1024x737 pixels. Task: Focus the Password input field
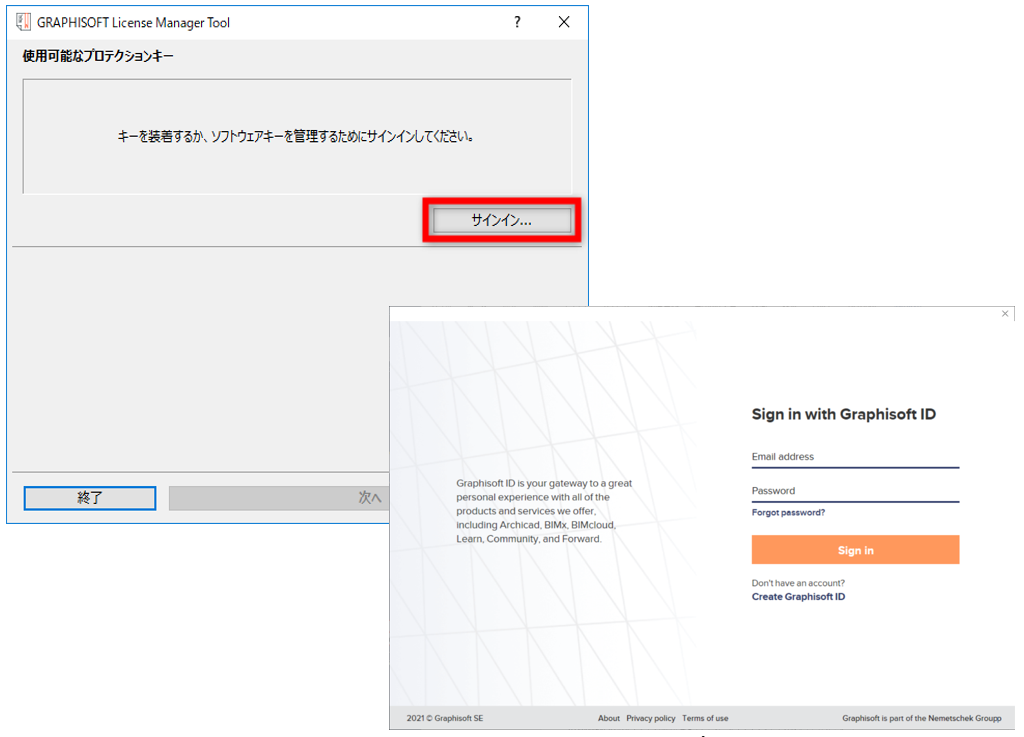[x=855, y=492]
